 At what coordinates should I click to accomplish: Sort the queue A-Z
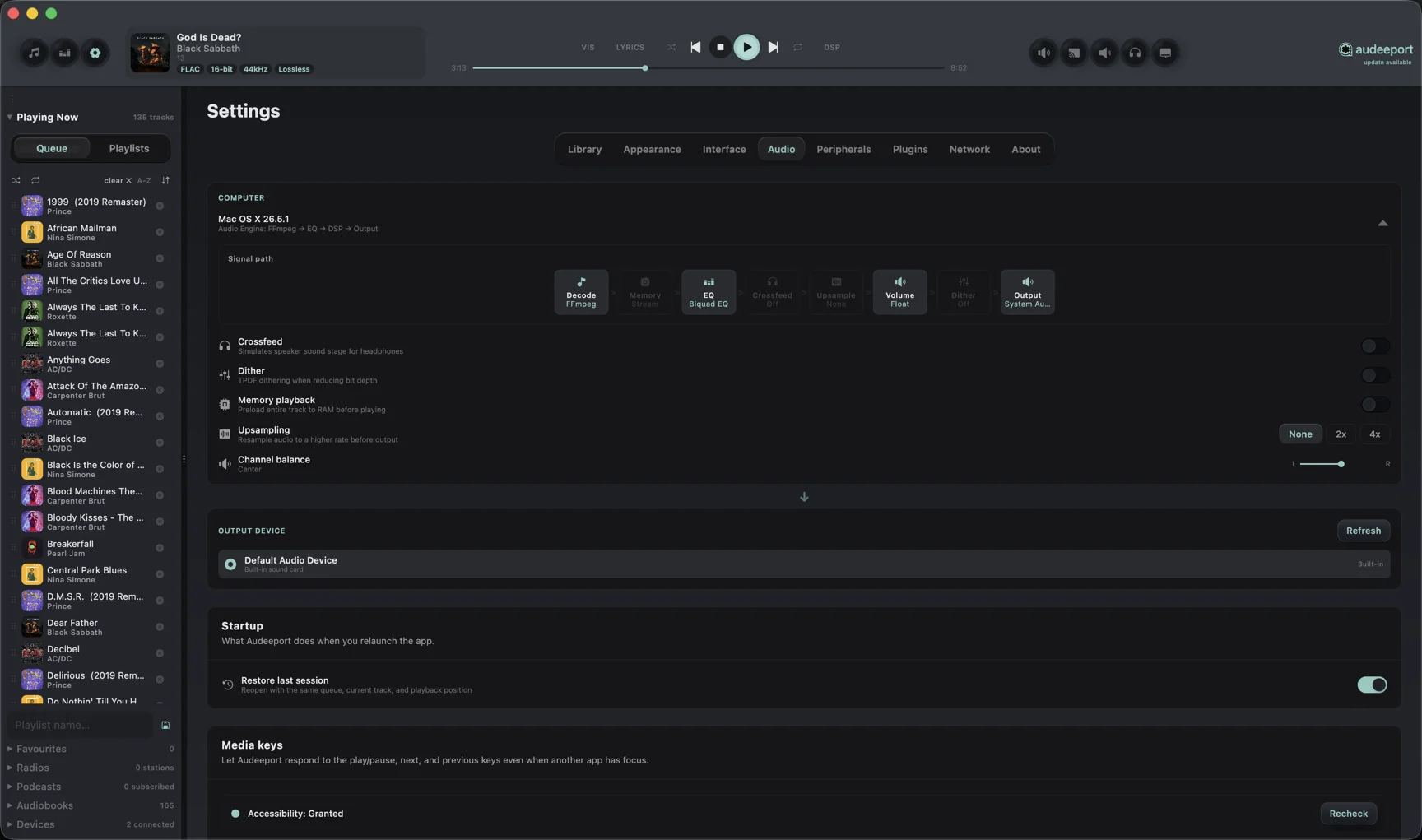144,181
